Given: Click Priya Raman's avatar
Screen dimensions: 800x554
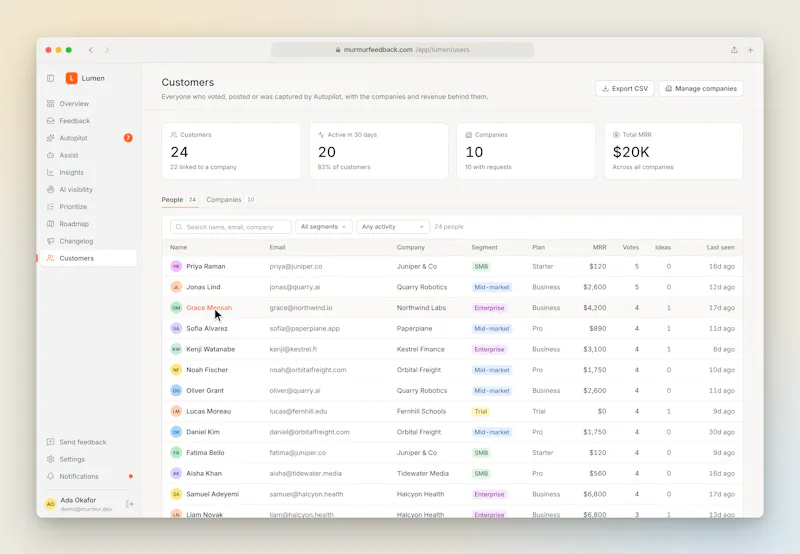Looking at the screenshot, I should (176, 266).
